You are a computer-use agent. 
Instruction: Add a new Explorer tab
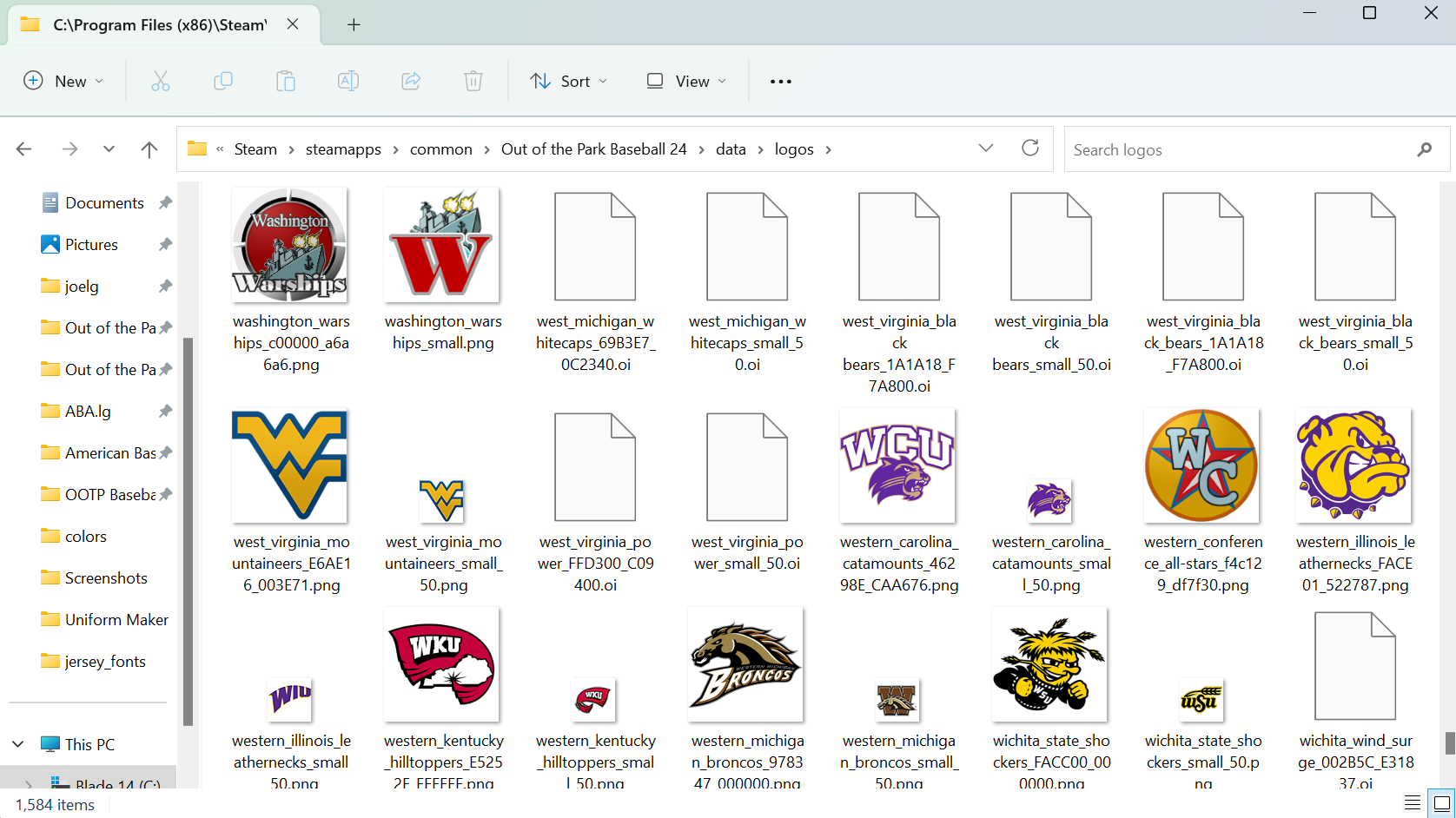354,24
